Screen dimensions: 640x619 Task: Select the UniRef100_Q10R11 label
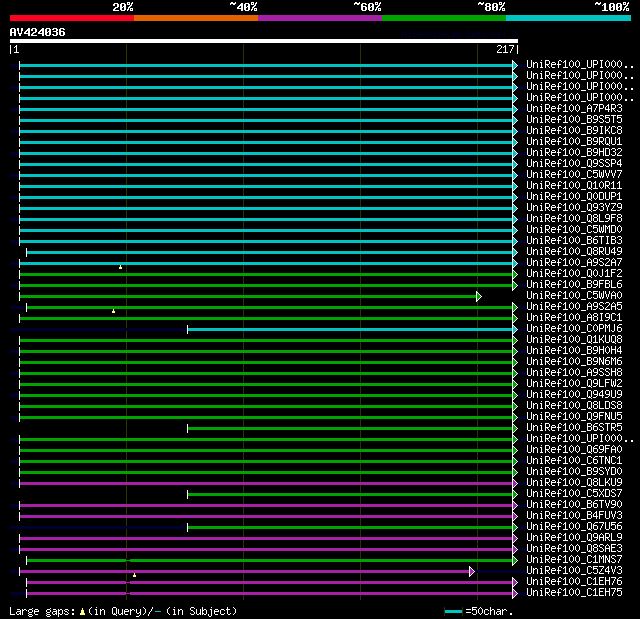click(x=574, y=186)
